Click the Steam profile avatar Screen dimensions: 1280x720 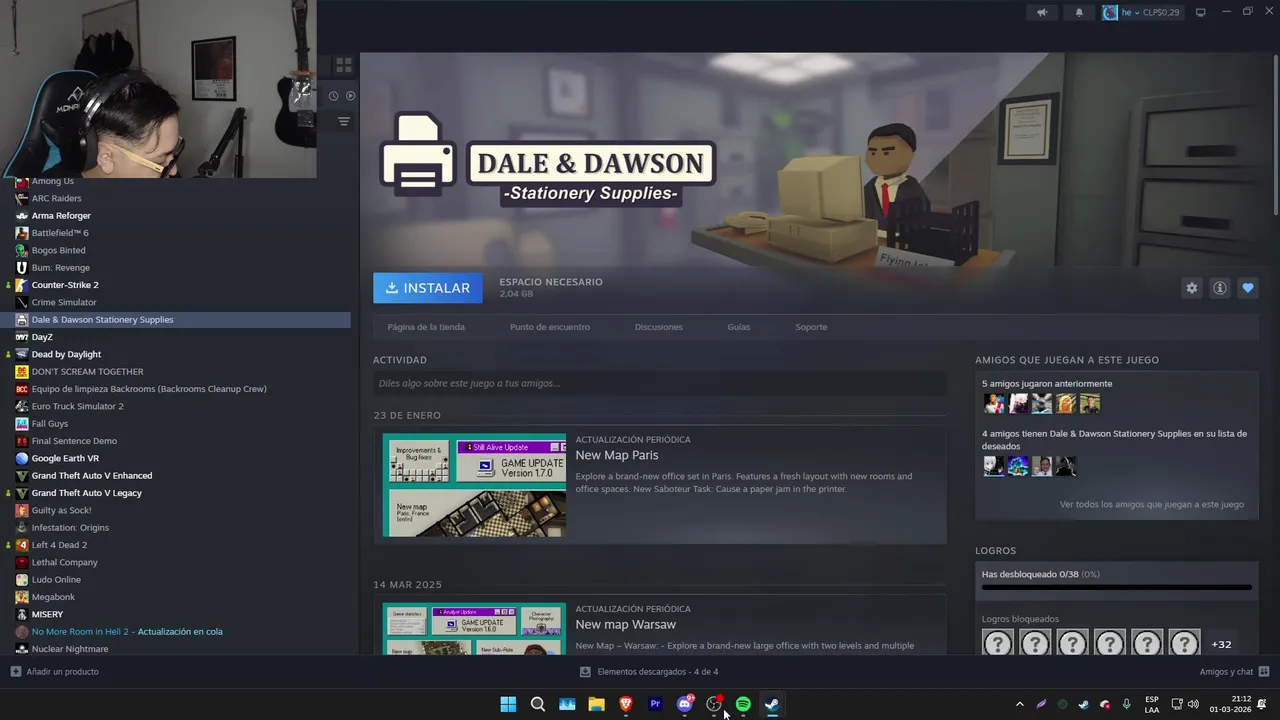(1110, 12)
